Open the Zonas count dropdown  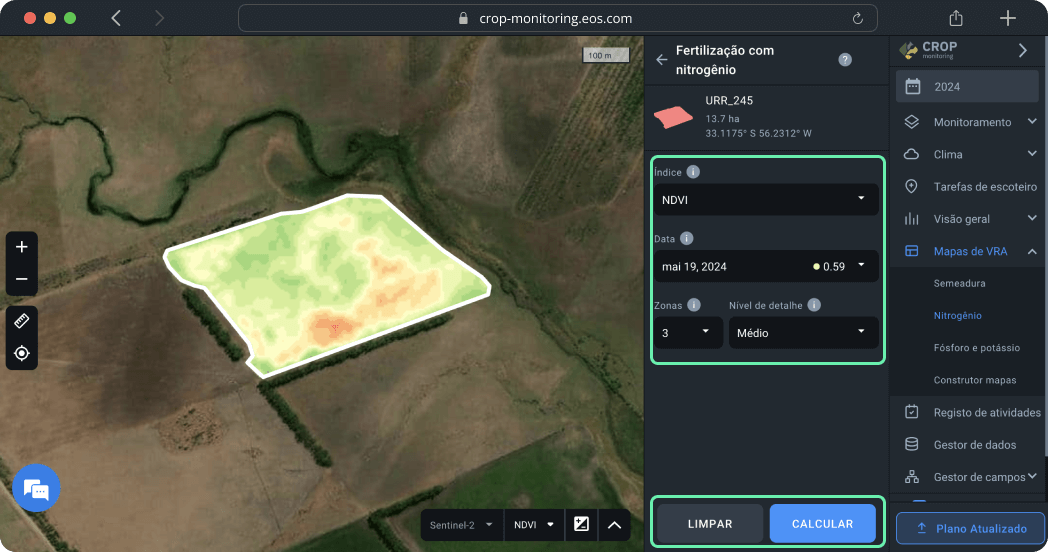click(688, 333)
